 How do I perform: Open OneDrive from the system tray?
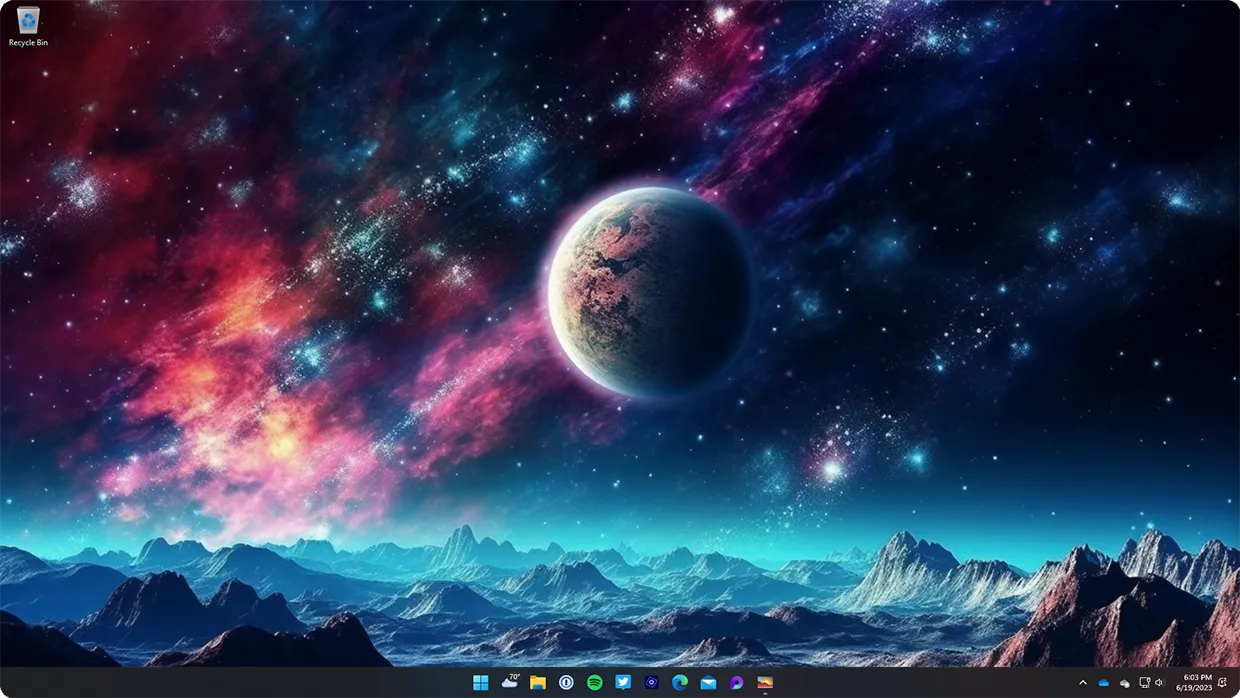point(1103,683)
